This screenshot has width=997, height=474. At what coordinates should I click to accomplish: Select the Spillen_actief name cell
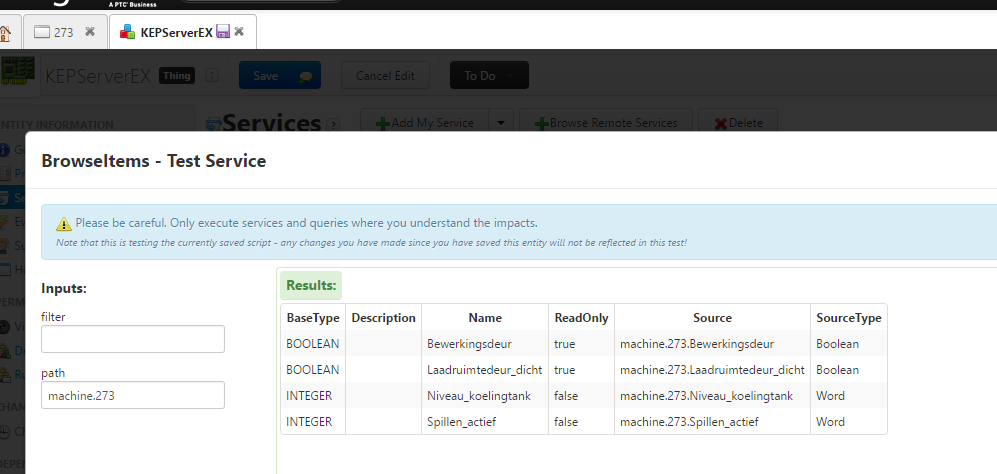point(485,422)
